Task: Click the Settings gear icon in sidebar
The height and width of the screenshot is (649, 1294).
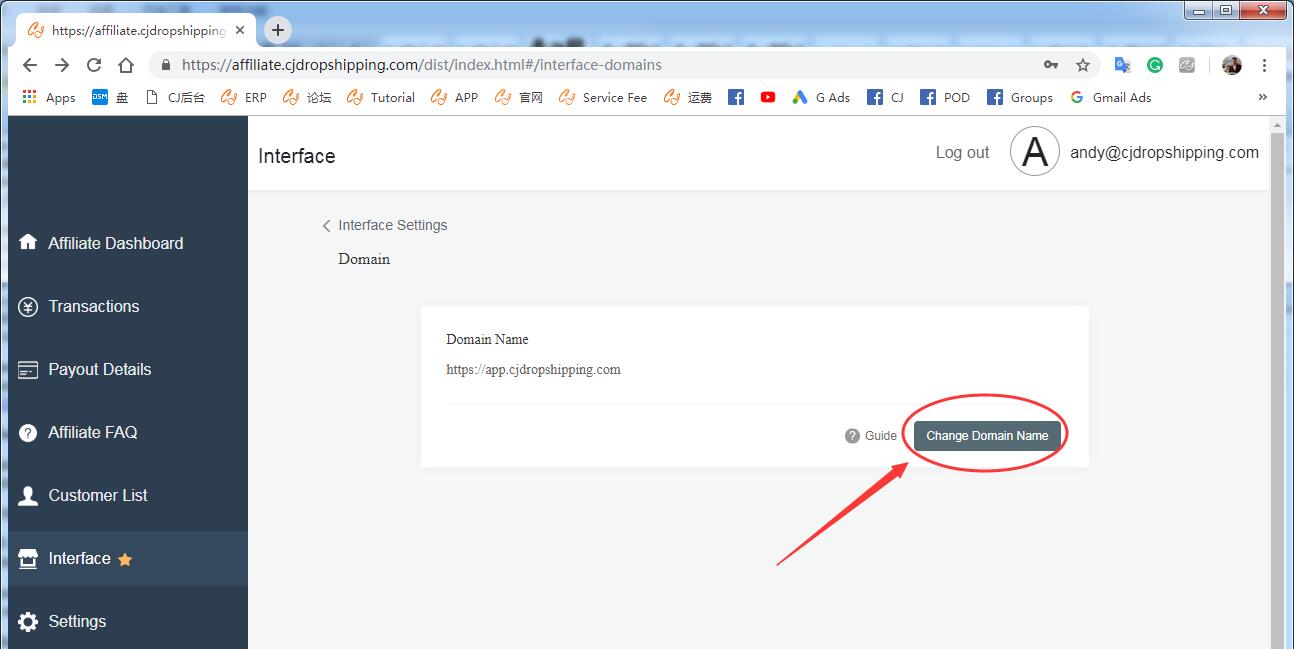Action: [x=28, y=621]
